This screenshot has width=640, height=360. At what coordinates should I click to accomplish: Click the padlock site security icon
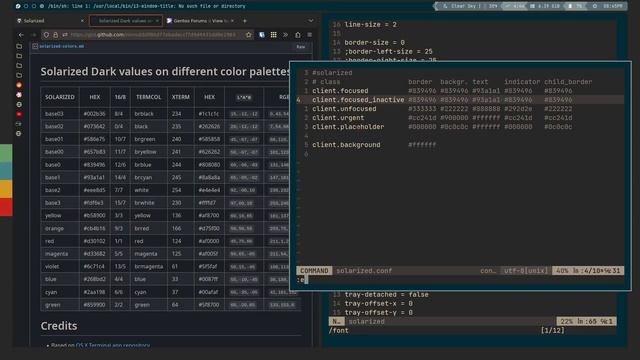coord(56,35)
